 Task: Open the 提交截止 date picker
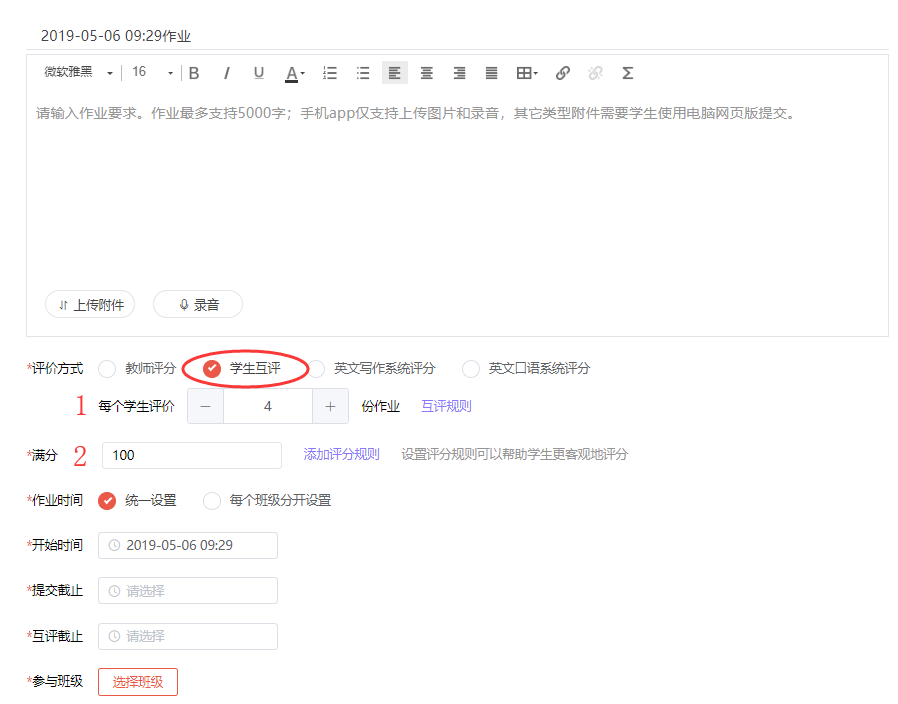click(188, 591)
